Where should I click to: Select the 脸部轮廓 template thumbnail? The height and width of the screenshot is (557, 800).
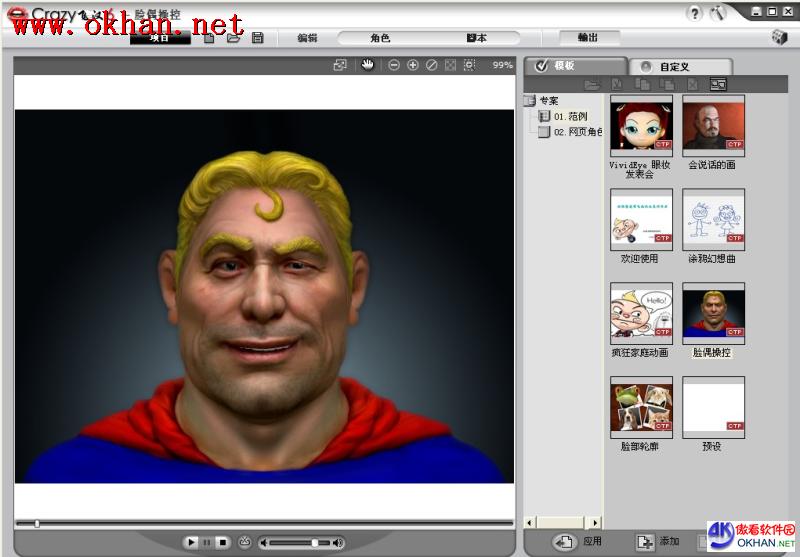click(x=641, y=407)
